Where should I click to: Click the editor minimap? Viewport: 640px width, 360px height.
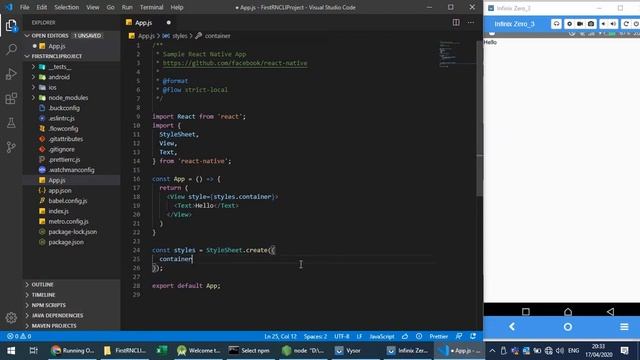point(456,53)
